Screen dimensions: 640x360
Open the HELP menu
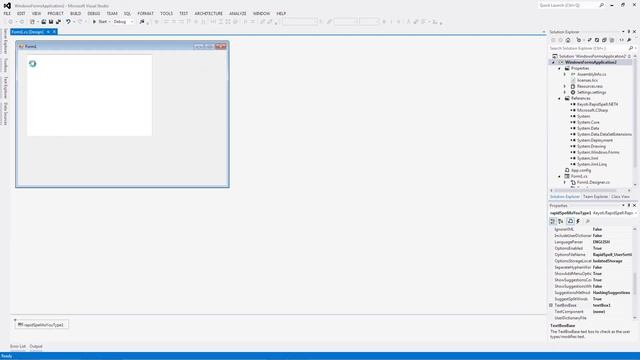click(281, 13)
